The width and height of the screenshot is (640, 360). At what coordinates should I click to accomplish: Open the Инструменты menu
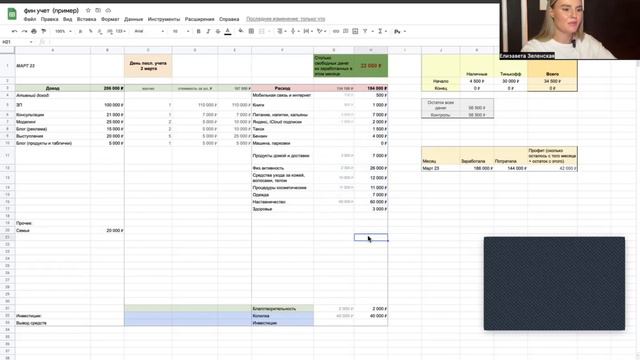point(164,19)
